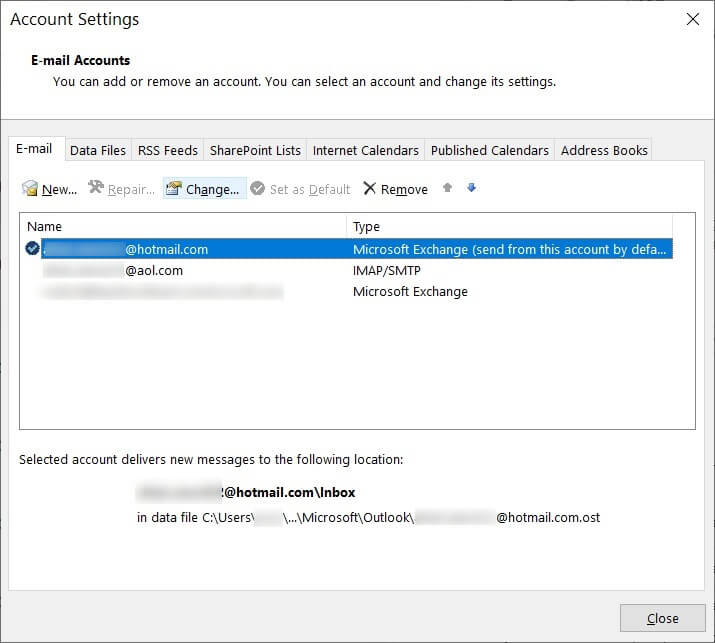The height and width of the screenshot is (643, 715).
Task: Click the Repair... label
Action: click(x=131, y=189)
